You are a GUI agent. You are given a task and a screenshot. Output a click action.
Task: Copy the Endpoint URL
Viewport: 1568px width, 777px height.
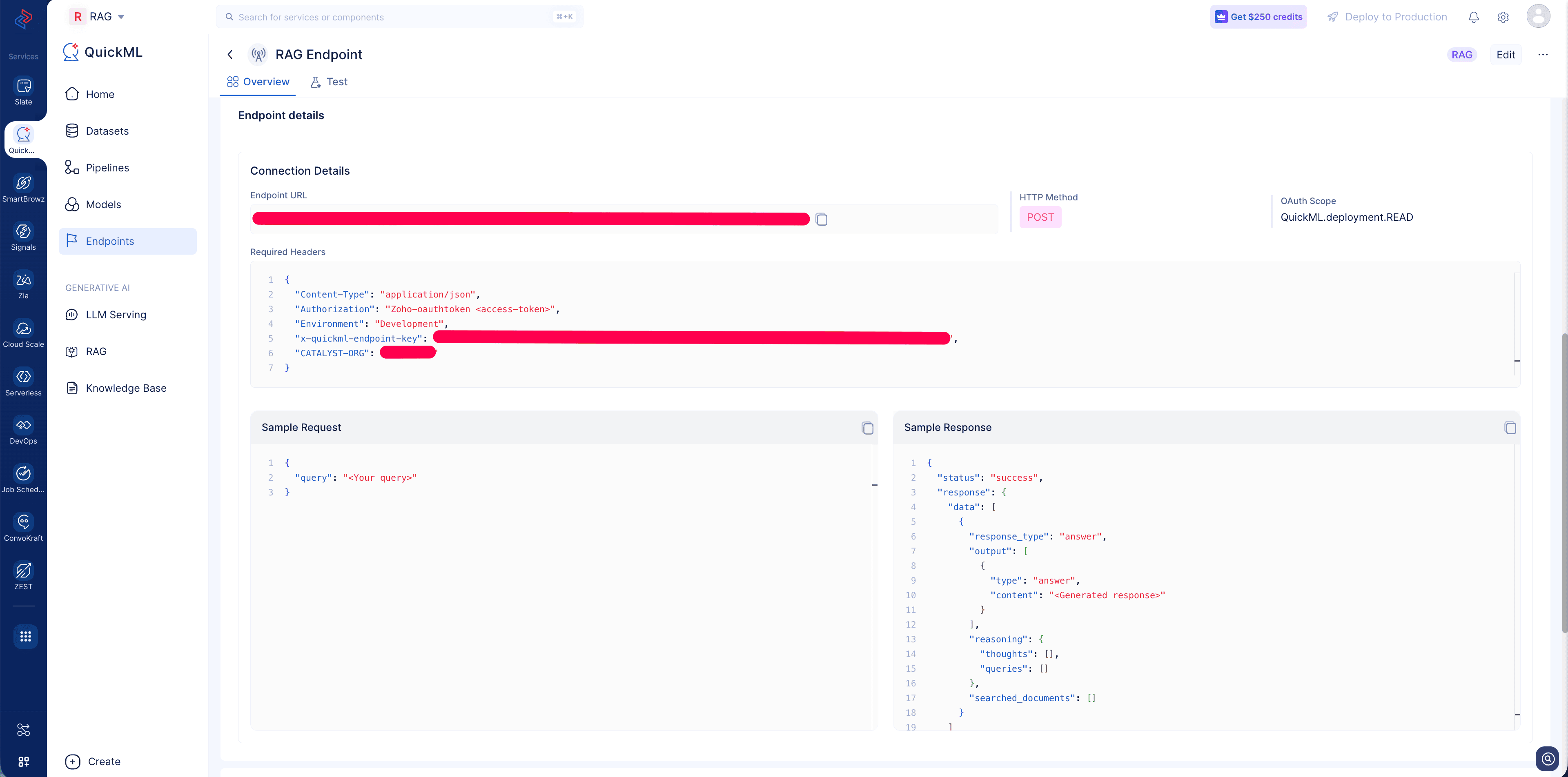(821, 219)
